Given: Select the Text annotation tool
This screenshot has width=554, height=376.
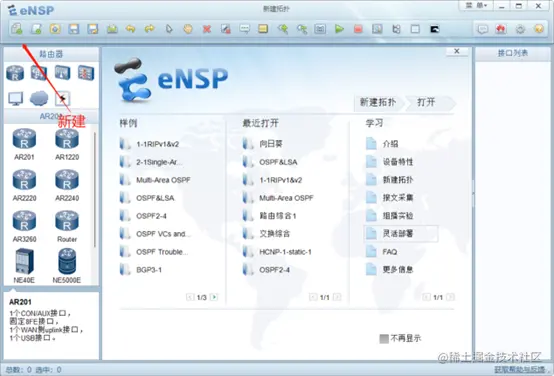Looking at the screenshot, I should [244, 29].
